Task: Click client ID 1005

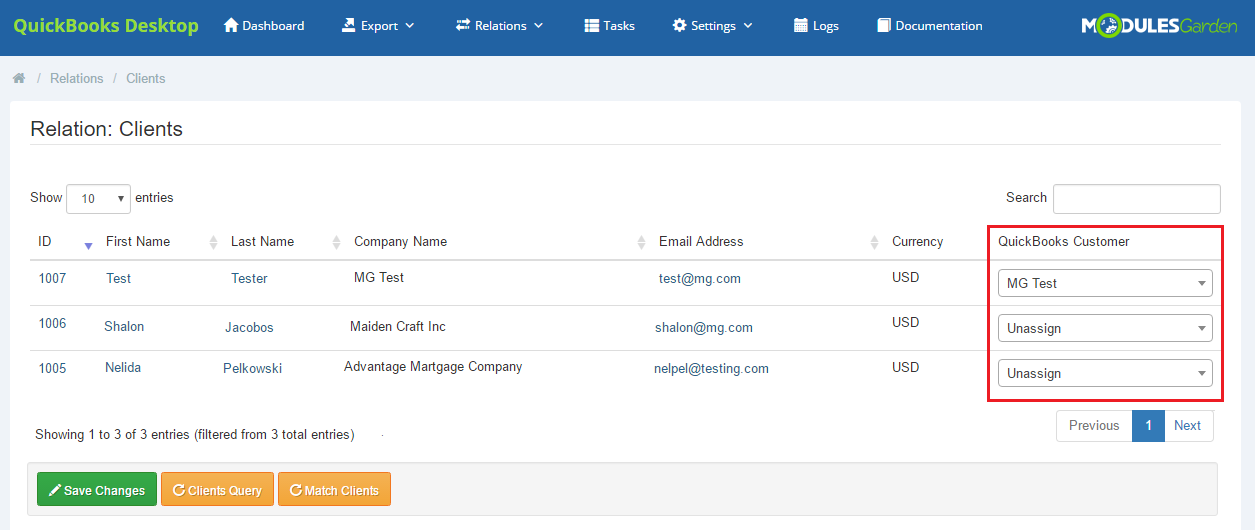Action: click(52, 368)
